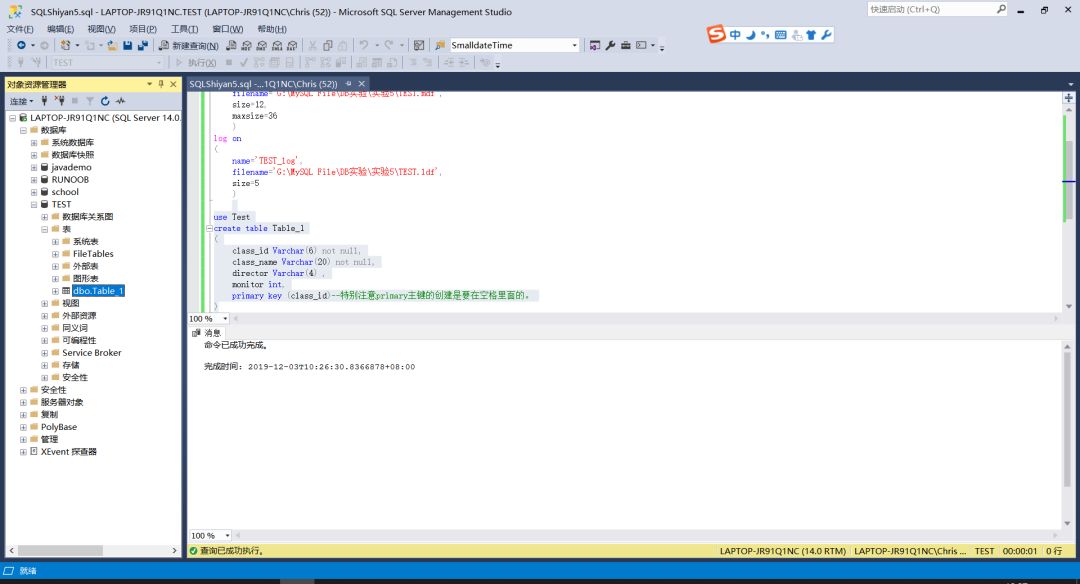Open the editor 100 % zoom dropdown

[x=225, y=319]
